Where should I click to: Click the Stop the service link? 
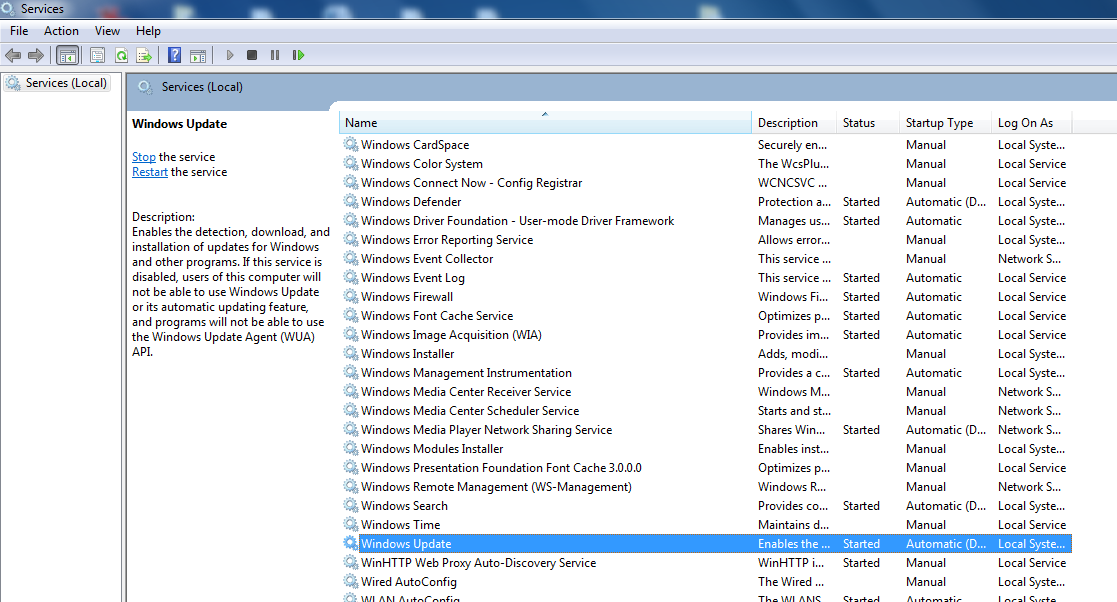pyautogui.click(x=144, y=157)
